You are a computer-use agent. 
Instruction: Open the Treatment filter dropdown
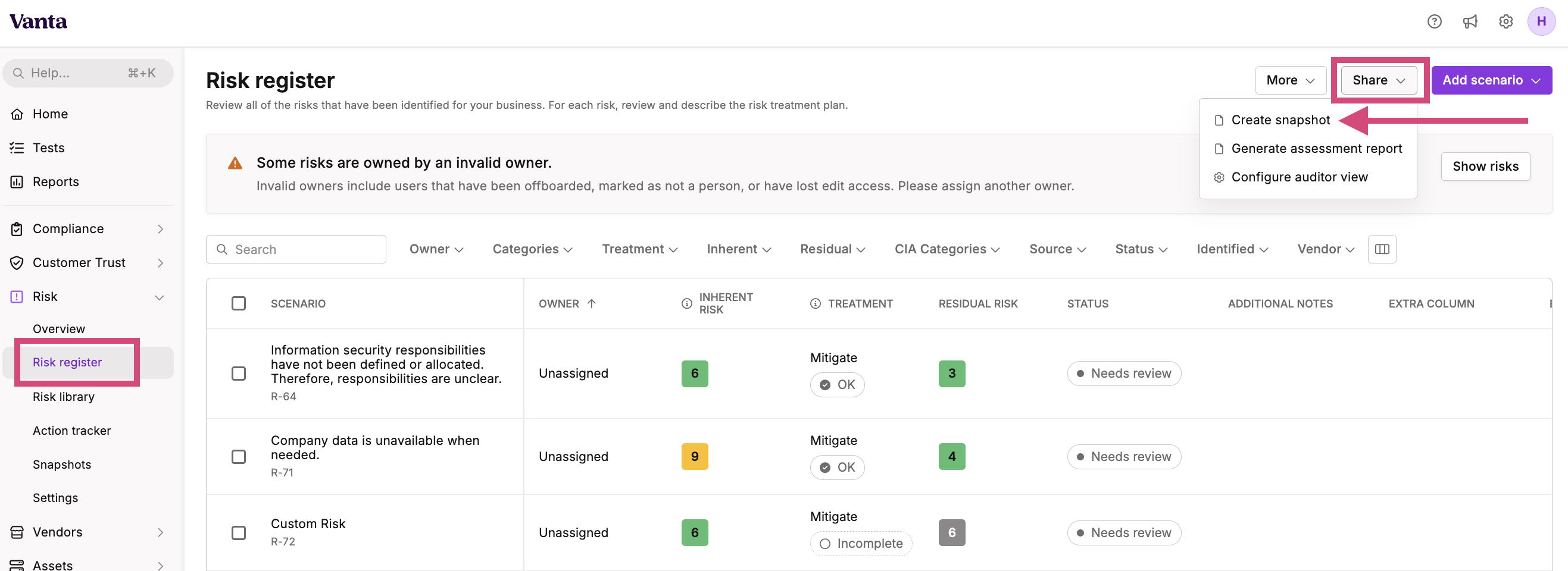tap(640, 249)
